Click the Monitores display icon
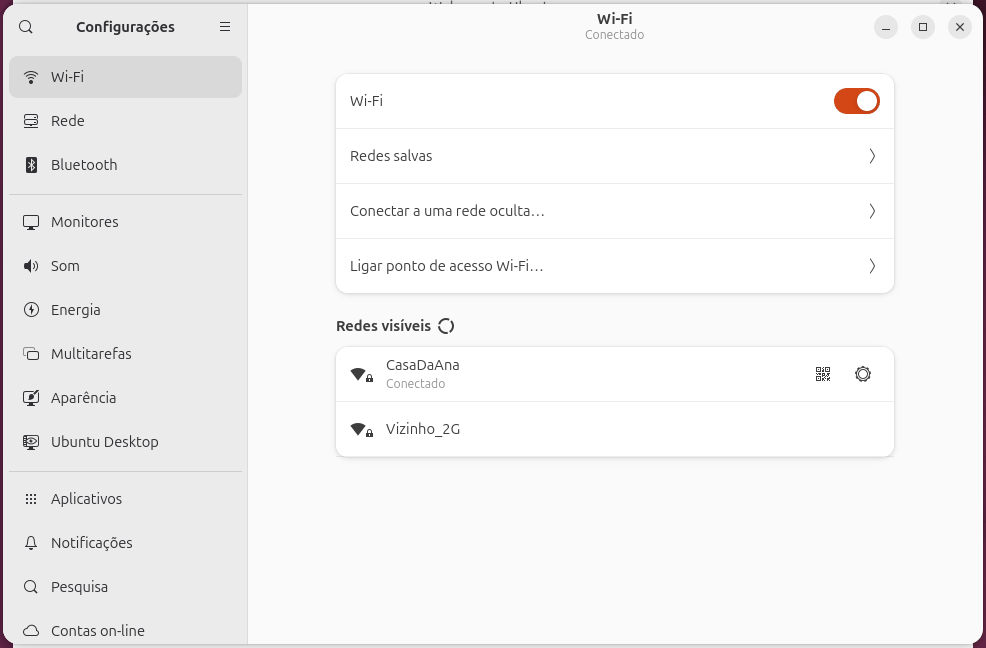 (x=31, y=222)
